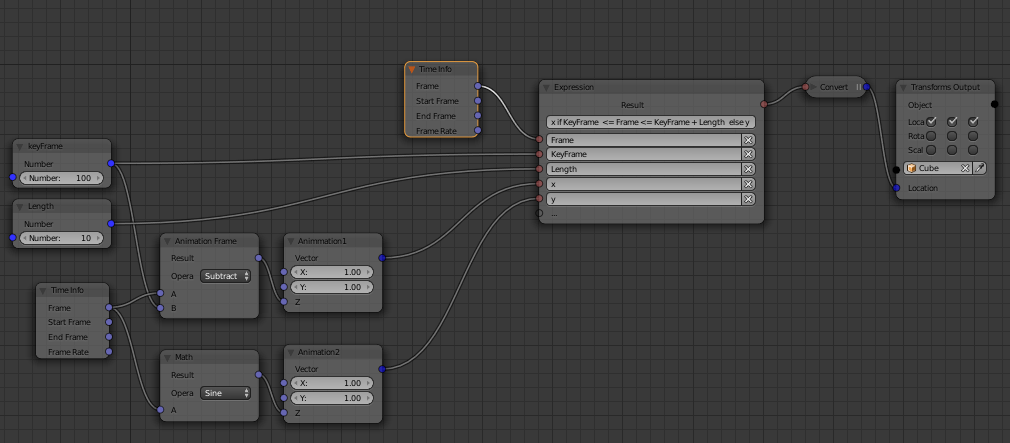Enable the last Rota checkbox
1010x443 pixels.
coord(973,136)
